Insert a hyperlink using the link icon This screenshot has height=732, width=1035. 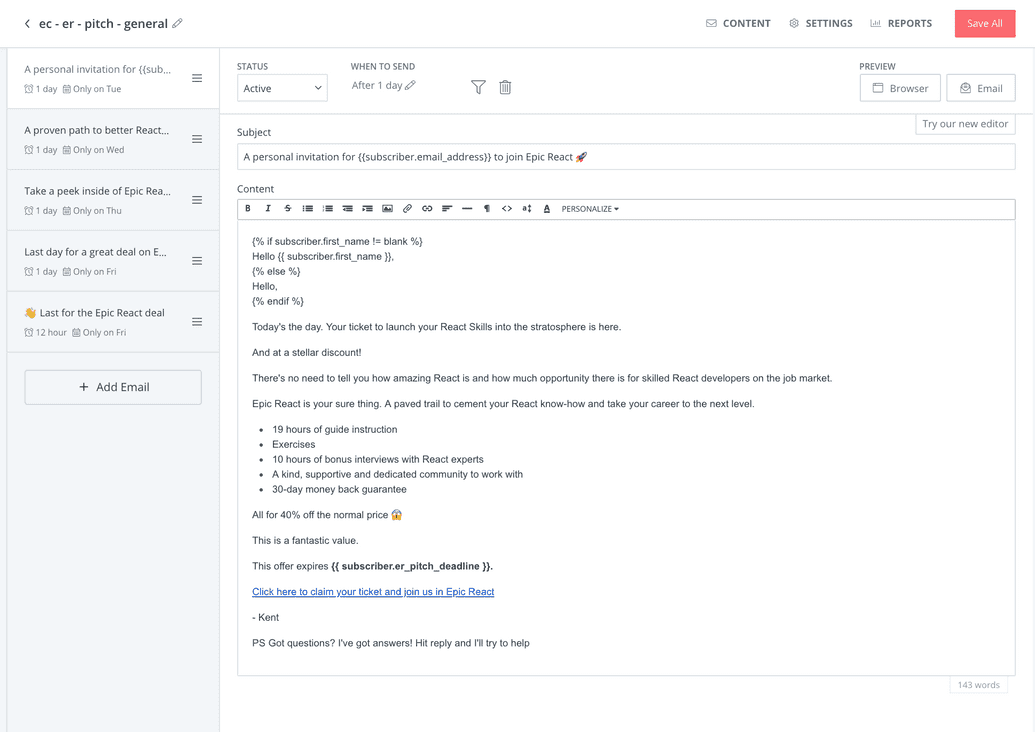[x=428, y=208]
